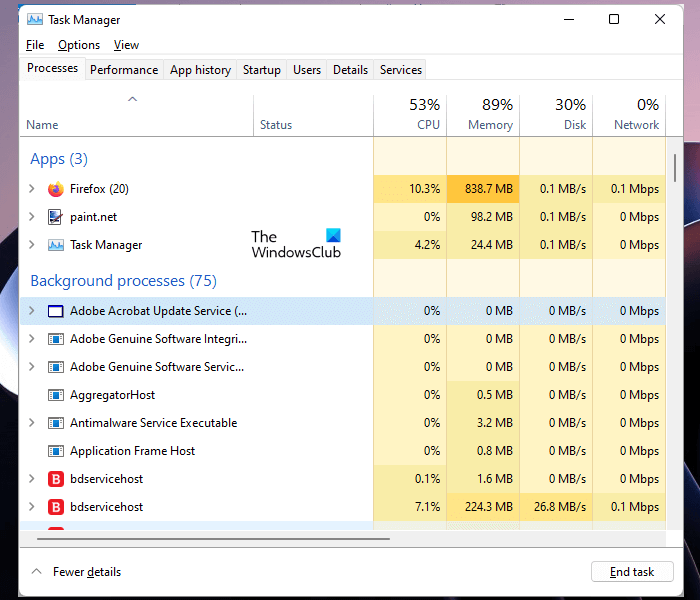Expand the Firefox process group
The image size is (700, 600).
32,189
